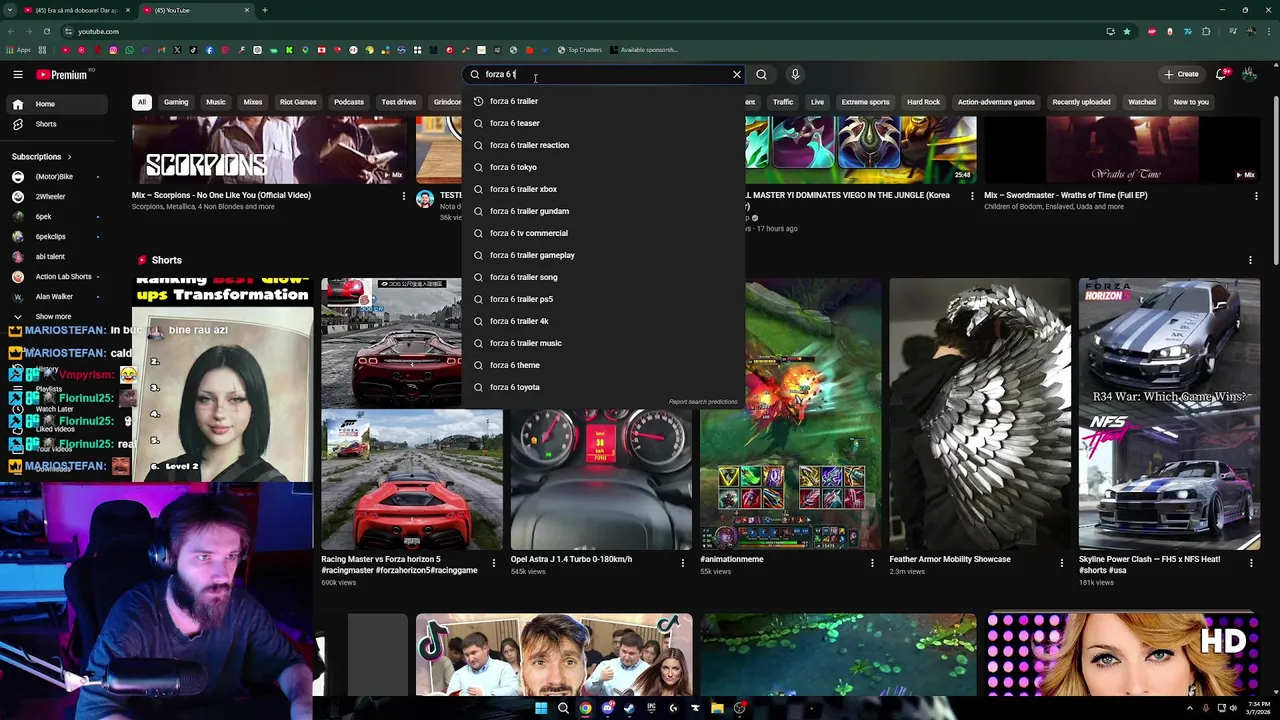The image size is (1280, 720).
Task: Open Steam from the taskbar
Action: coord(629,708)
